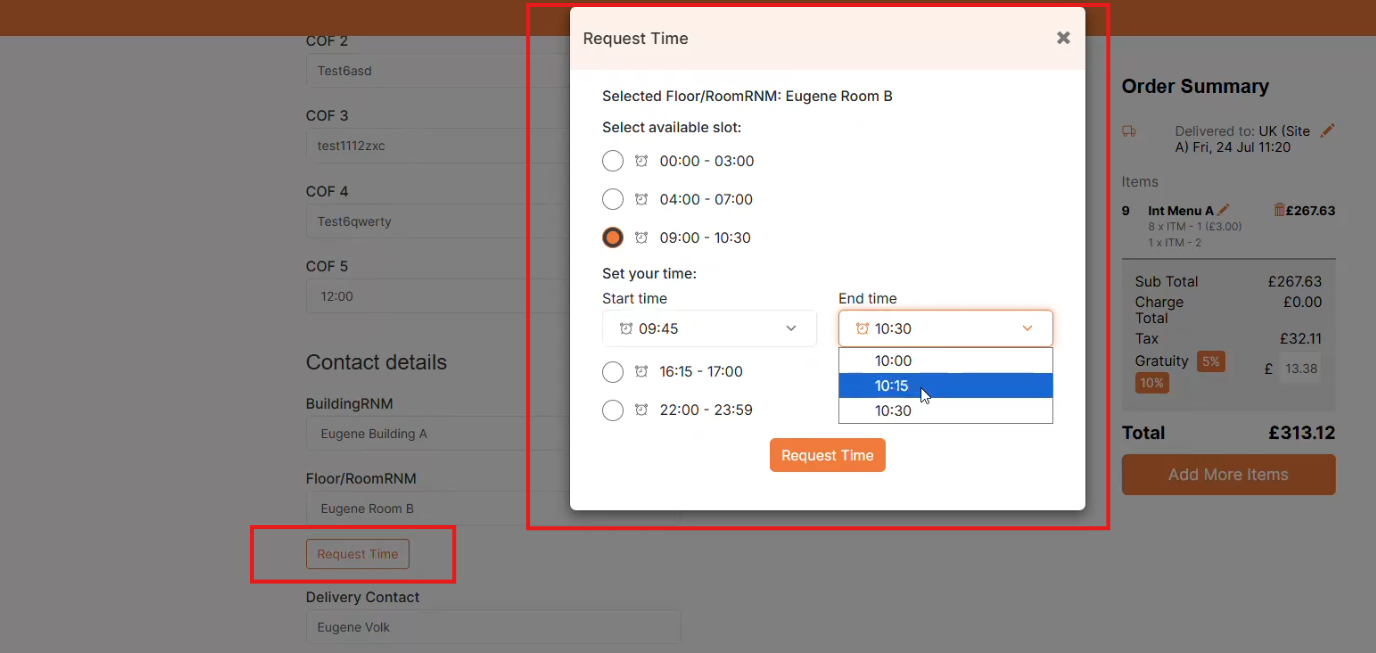Choose 10:30 from the end time list
Image resolution: width=1376 pixels, height=653 pixels.
(x=945, y=411)
